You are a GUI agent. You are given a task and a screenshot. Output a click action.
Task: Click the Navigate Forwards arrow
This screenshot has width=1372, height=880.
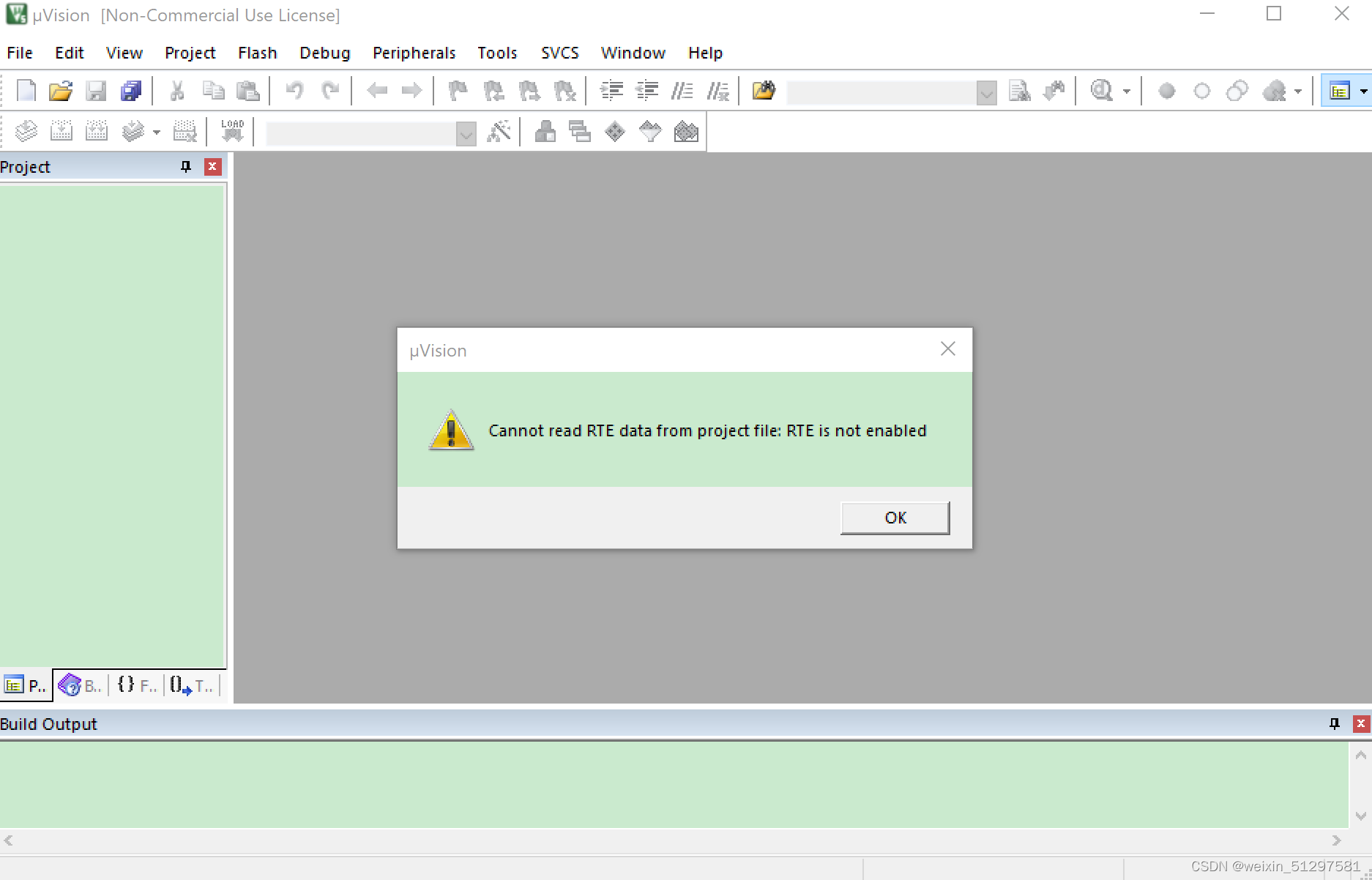(x=411, y=91)
